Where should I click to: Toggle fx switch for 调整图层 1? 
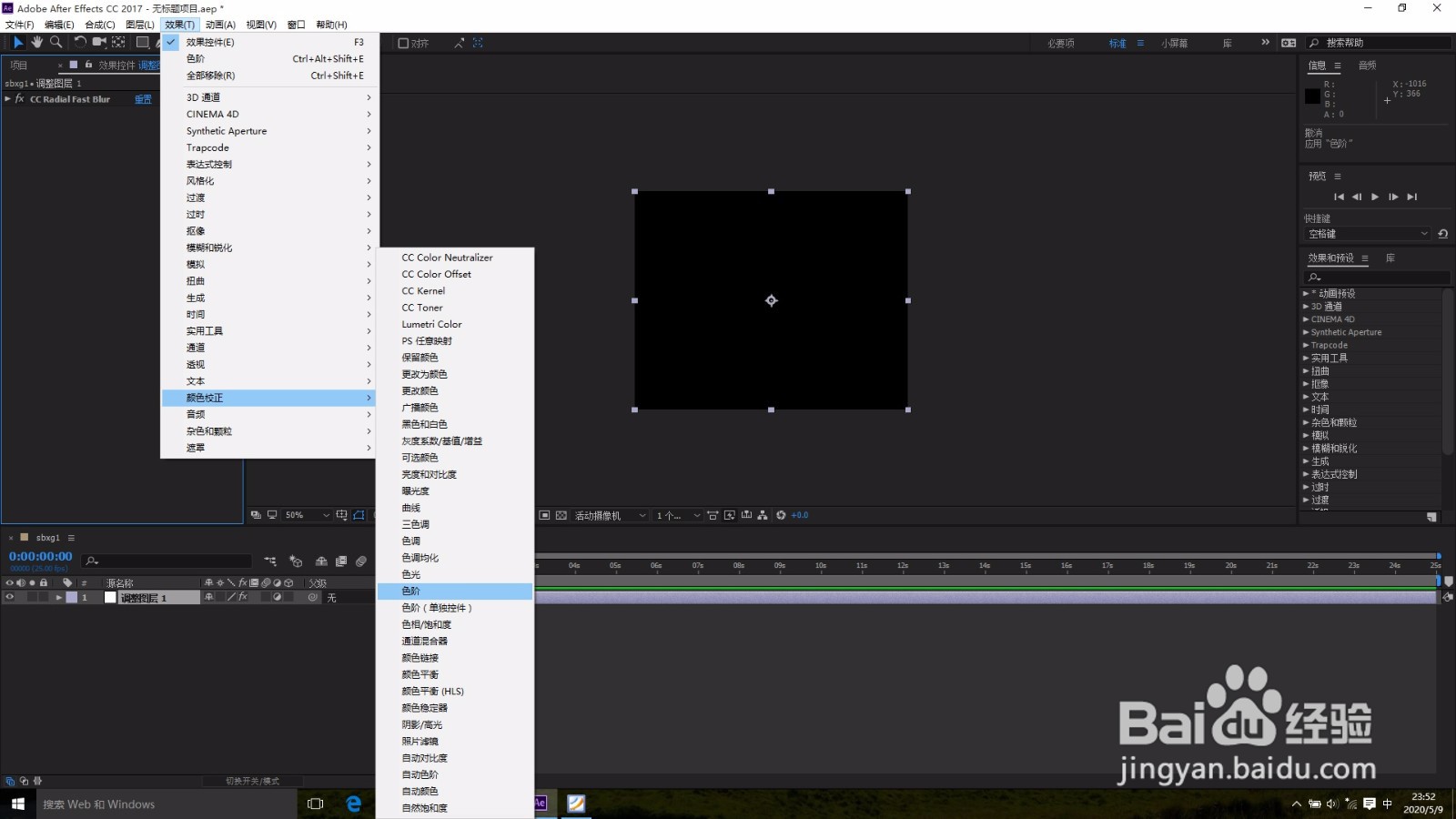tap(243, 597)
